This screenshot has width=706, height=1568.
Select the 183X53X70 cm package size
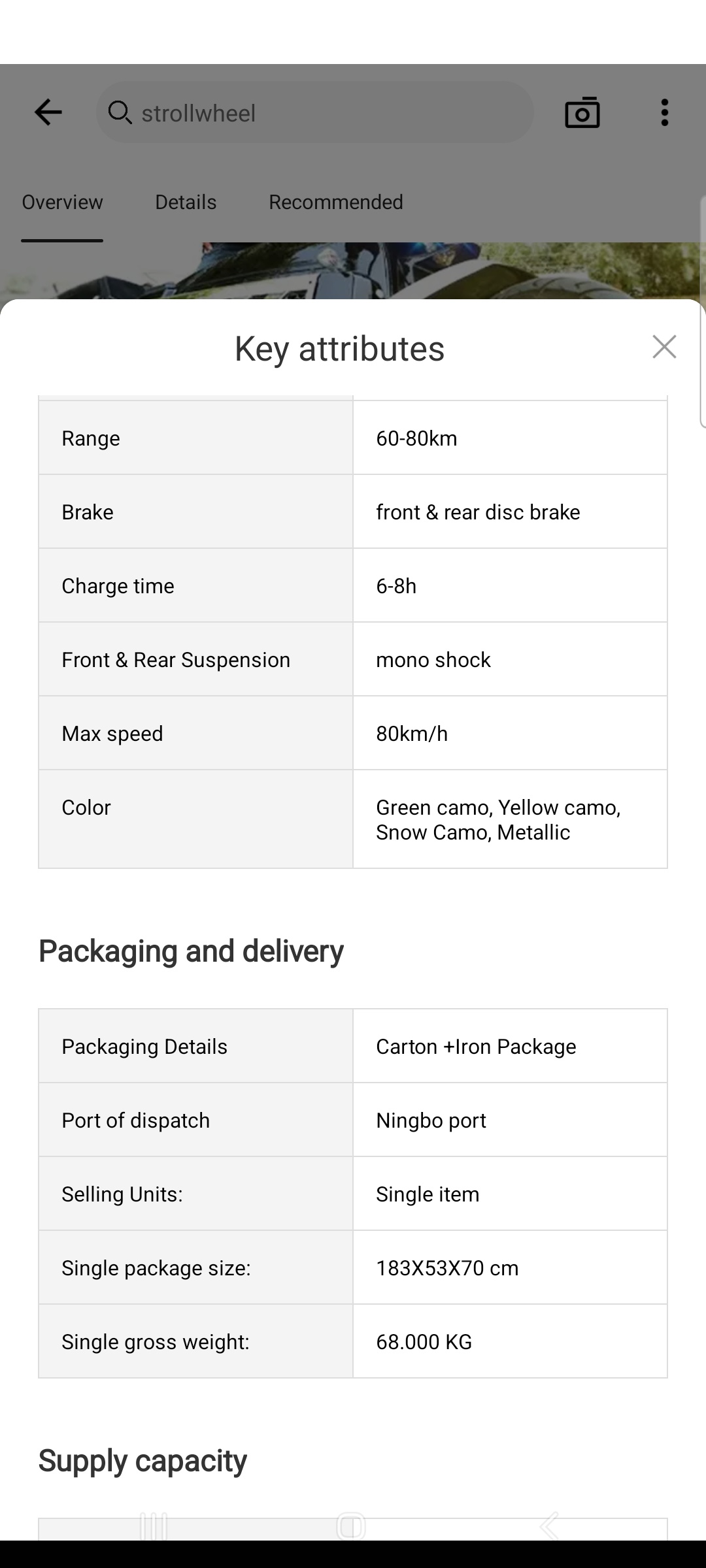[447, 1268]
